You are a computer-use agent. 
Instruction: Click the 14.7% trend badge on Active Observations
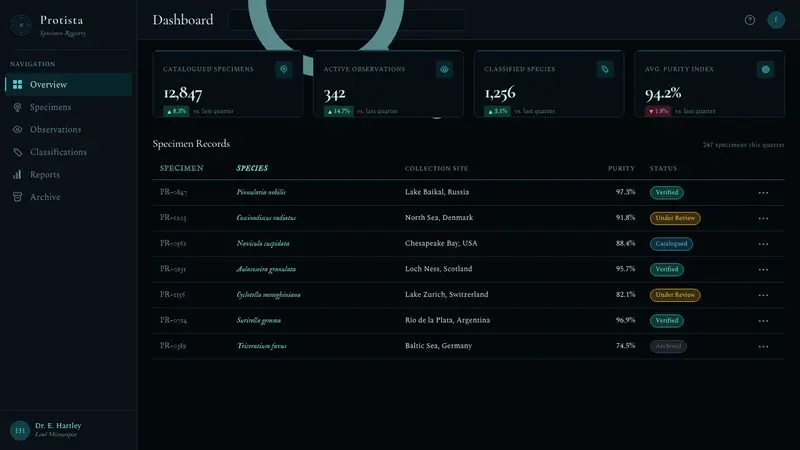(338, 111)
